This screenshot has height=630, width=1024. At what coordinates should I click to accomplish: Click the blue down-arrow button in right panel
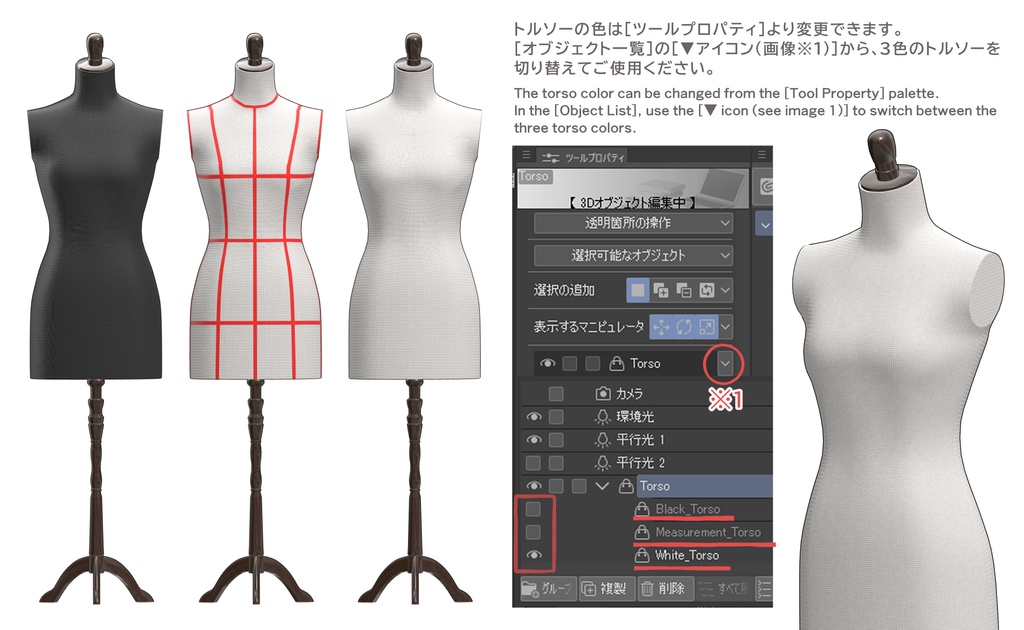click(x=765, y=225)
